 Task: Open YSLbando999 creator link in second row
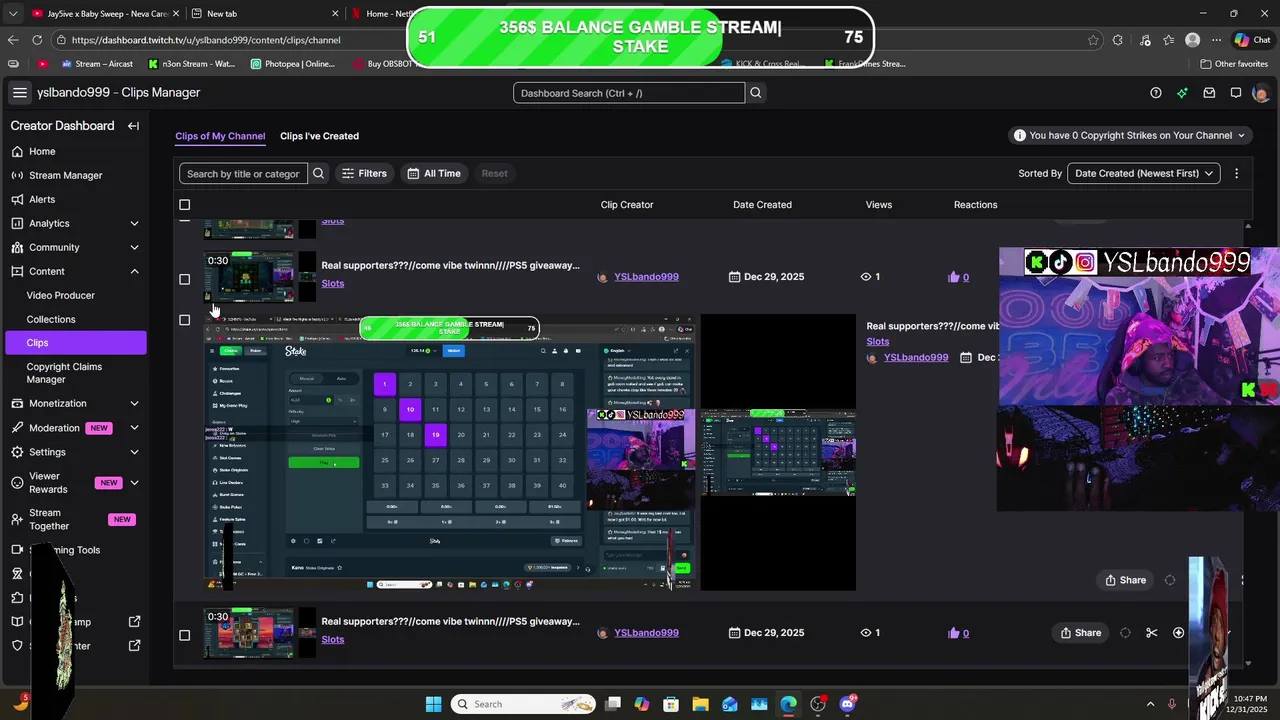[x=646, y=277]
